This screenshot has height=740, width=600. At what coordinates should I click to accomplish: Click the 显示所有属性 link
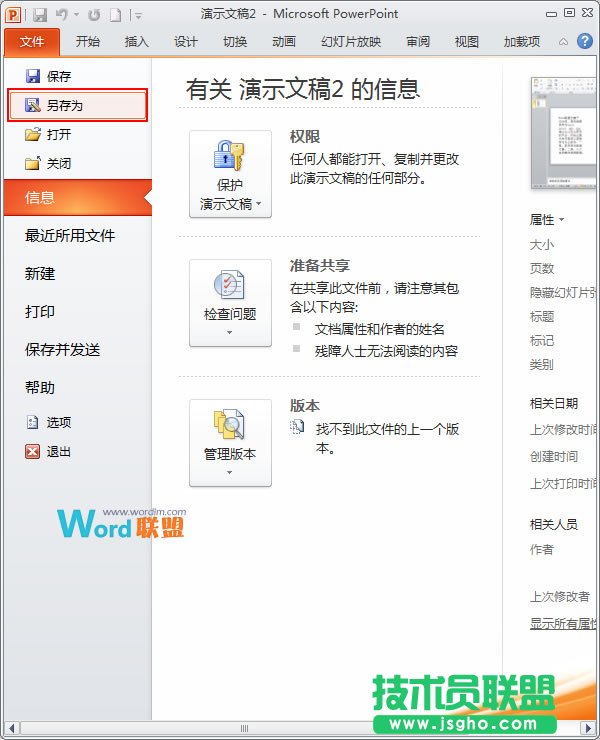coord(563,624)
